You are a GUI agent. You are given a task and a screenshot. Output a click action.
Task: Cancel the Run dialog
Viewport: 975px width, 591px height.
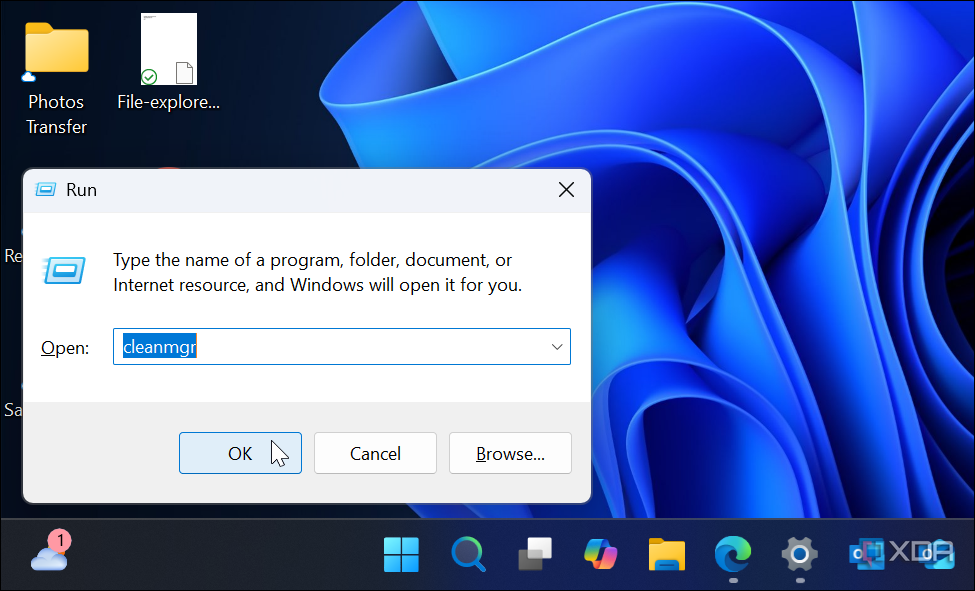point(375,454)
